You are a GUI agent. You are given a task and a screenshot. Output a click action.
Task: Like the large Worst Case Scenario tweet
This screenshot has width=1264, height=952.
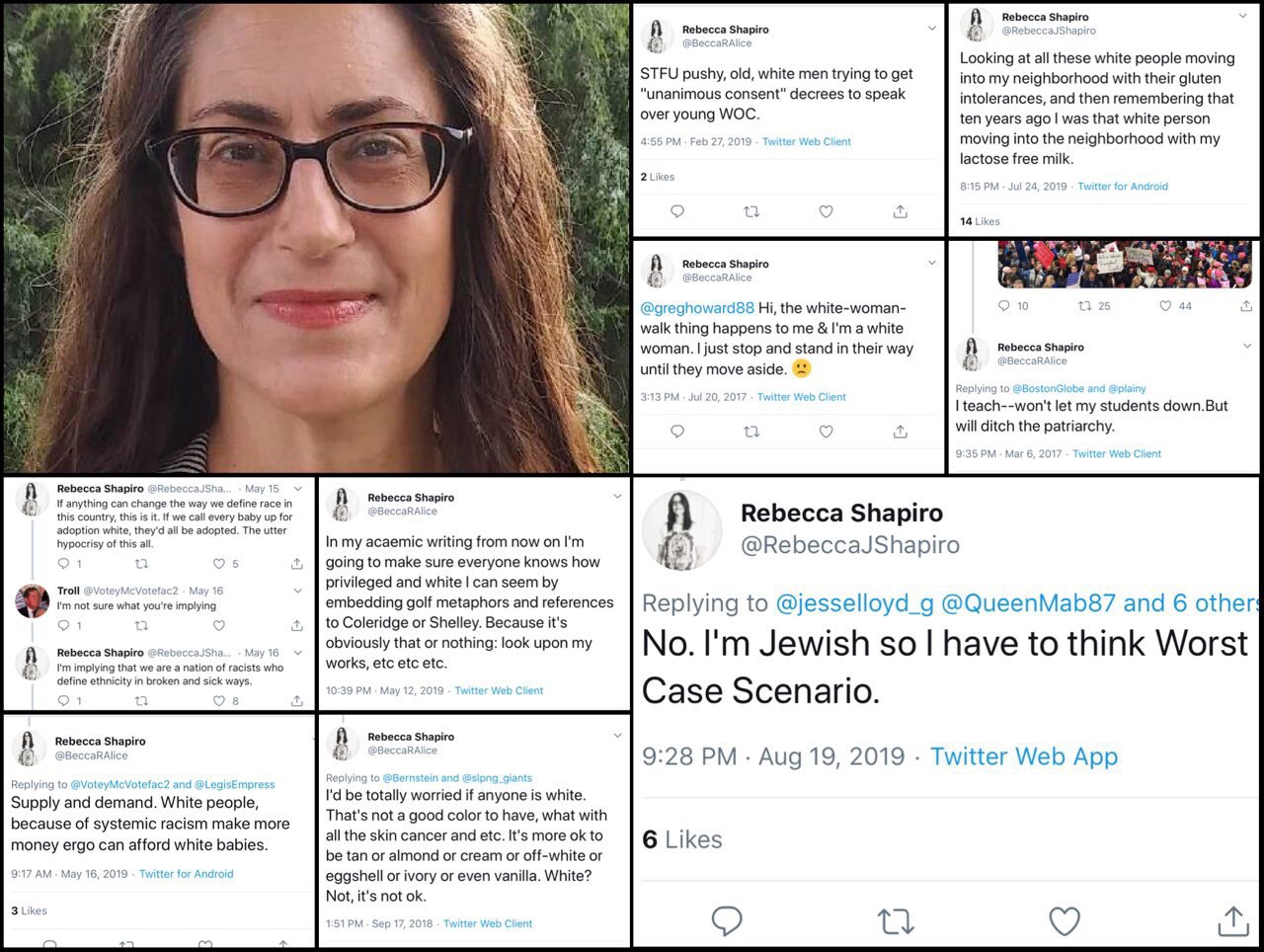(x=1064, y=921)
